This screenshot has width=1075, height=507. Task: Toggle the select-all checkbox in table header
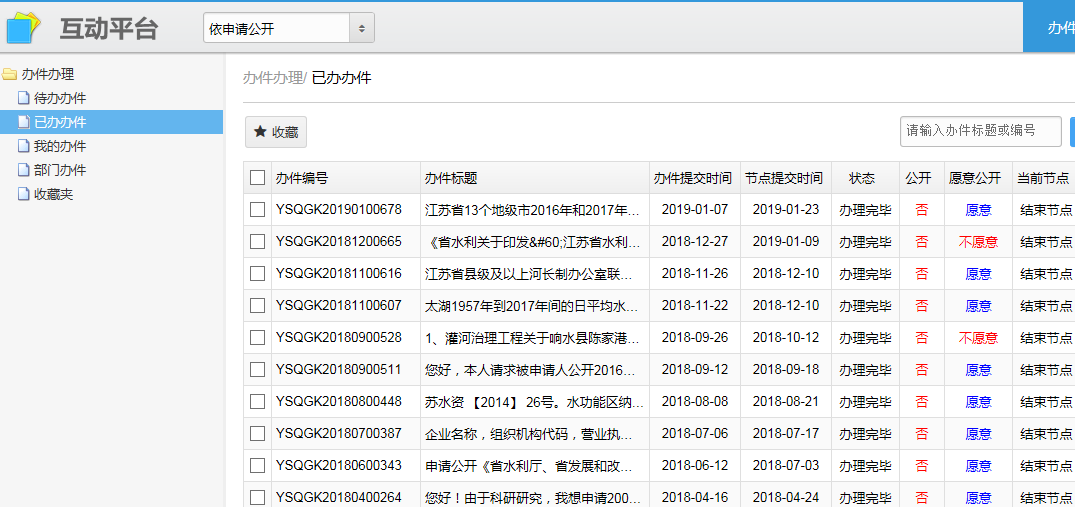click(x=257, y=178)
